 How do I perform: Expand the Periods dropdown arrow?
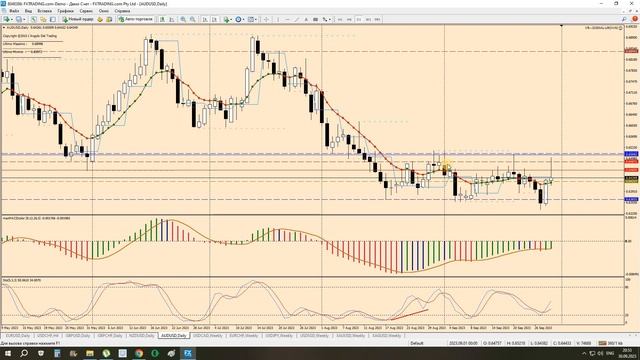(x=244, y=19)
